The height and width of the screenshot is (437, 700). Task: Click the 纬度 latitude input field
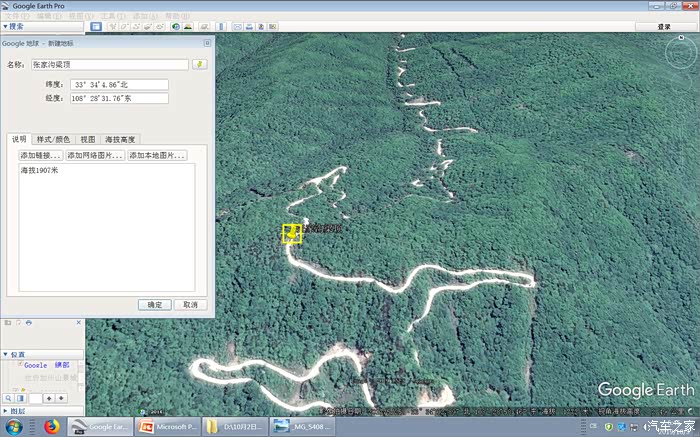coord(120,84)
